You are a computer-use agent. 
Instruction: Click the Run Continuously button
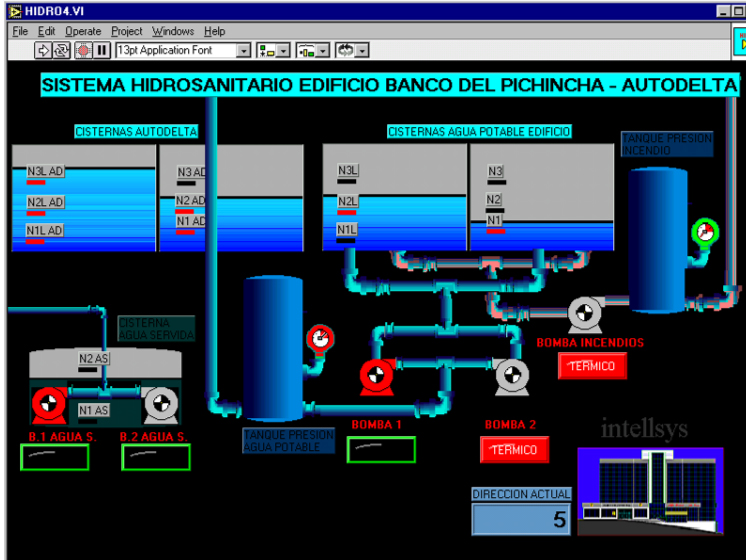61,50
